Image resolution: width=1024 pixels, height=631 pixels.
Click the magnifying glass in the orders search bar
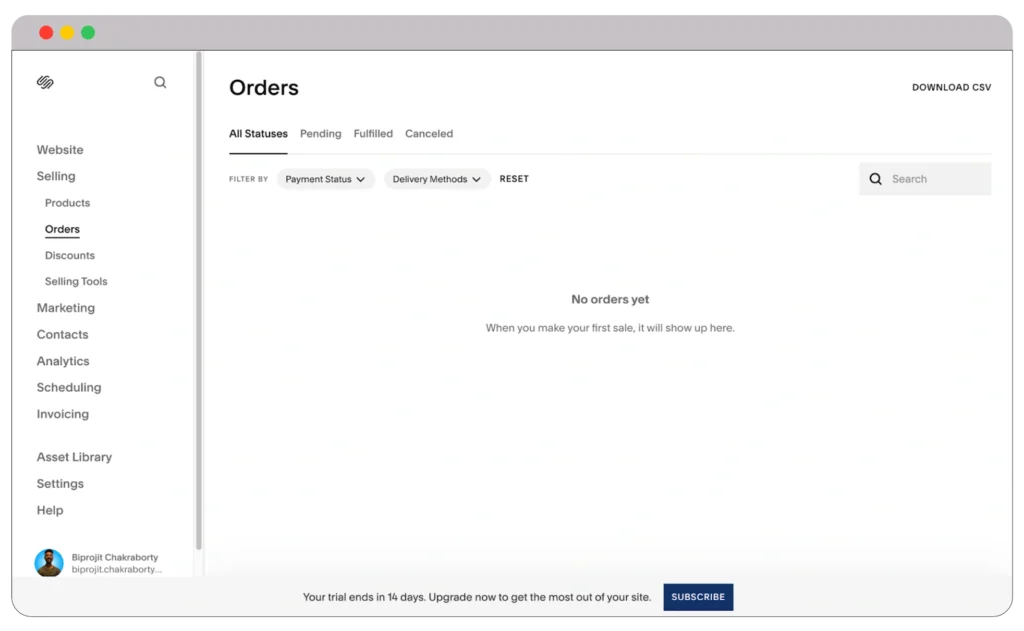tap(876, 179)
